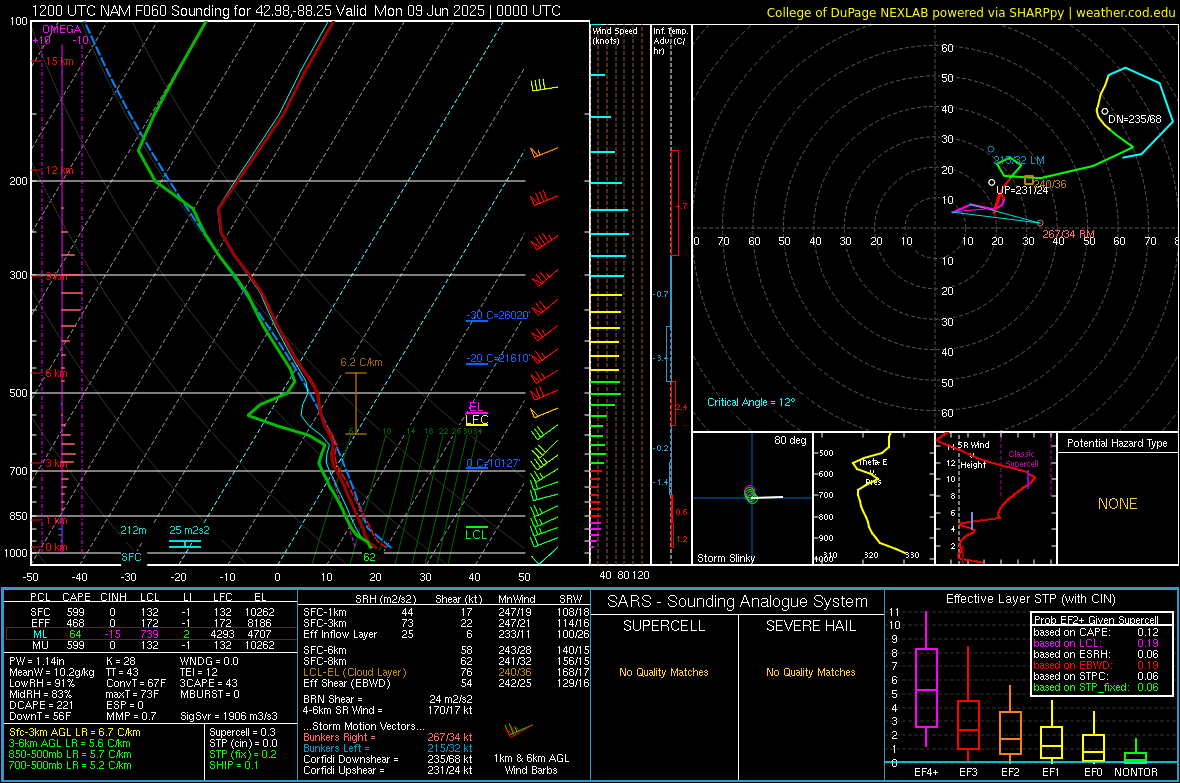The height and width of the screenshot is (783, 1180).
Task: Click the small wind barbs graphic above 1km & 6km AGL
Action: [519, 730]
